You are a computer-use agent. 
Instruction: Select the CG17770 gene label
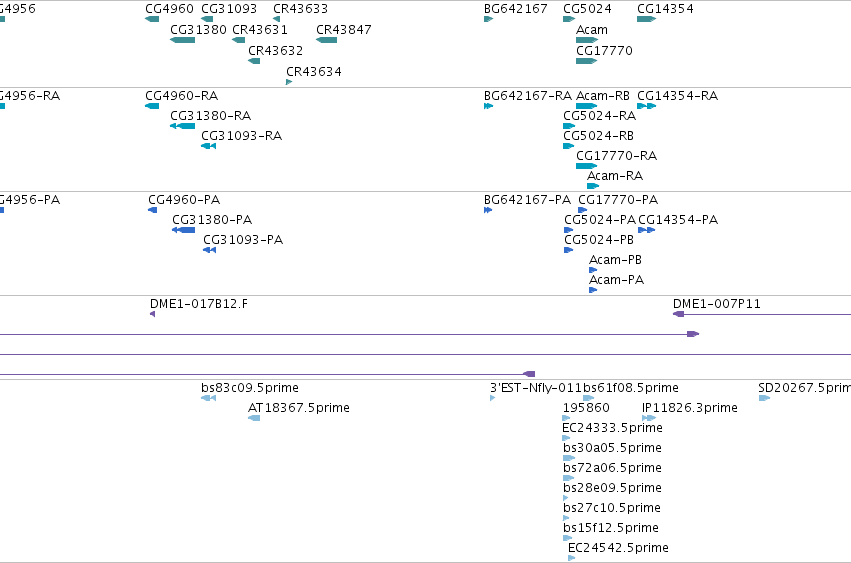604,50
